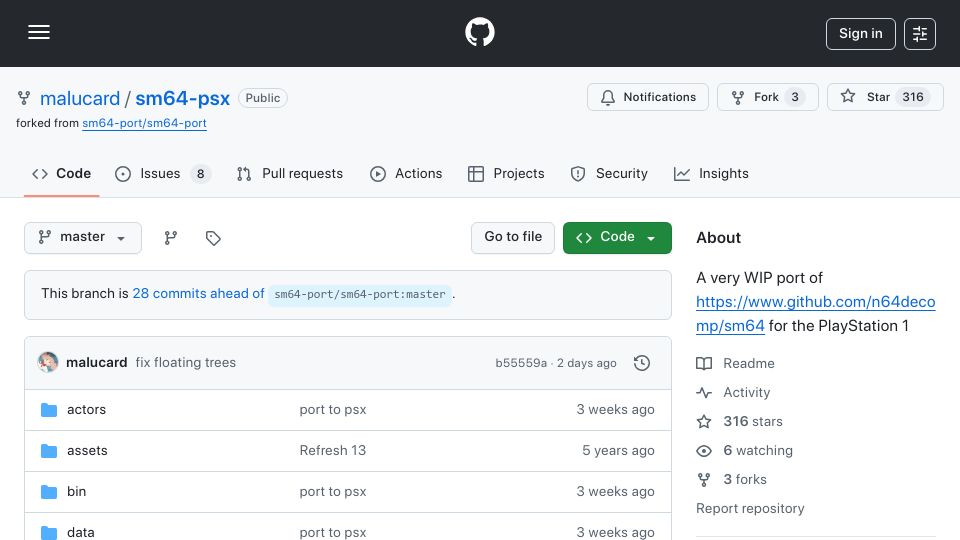The width and height of the screenshot is (960, 540).
Task: Toggle repository Notifications
Action: coord(648,97)
